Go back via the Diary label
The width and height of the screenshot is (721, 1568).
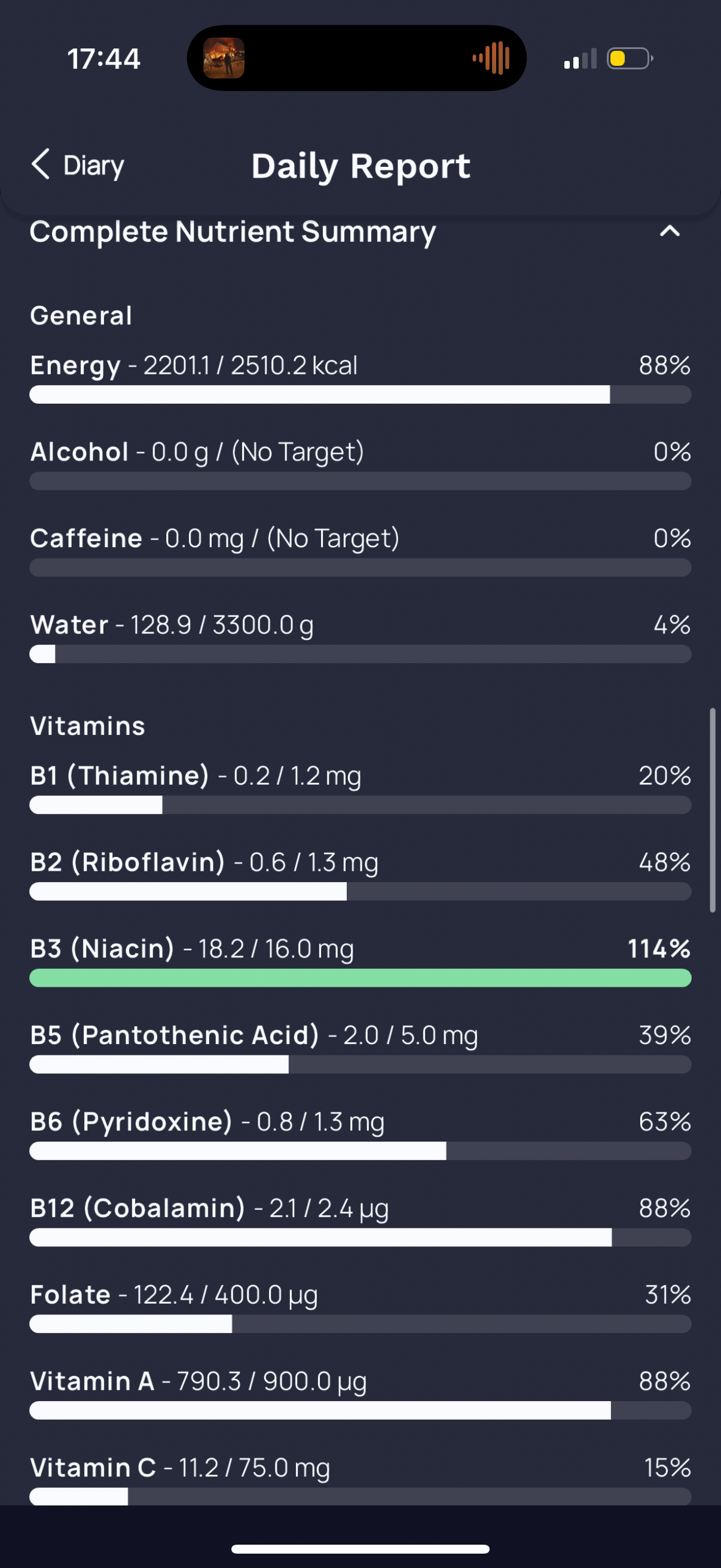[x=94, y=166]
